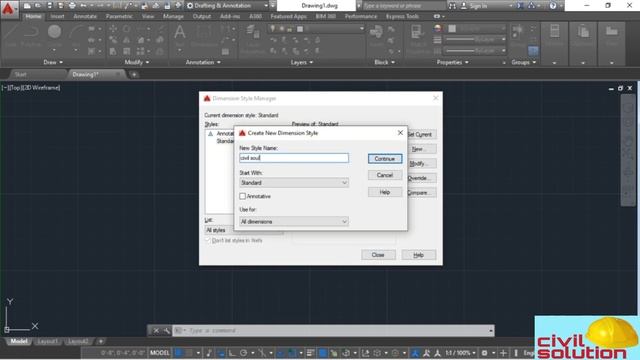640x360 pixels.
Task: Open Layer Properties in Layers panel
Action: point(252,31)
